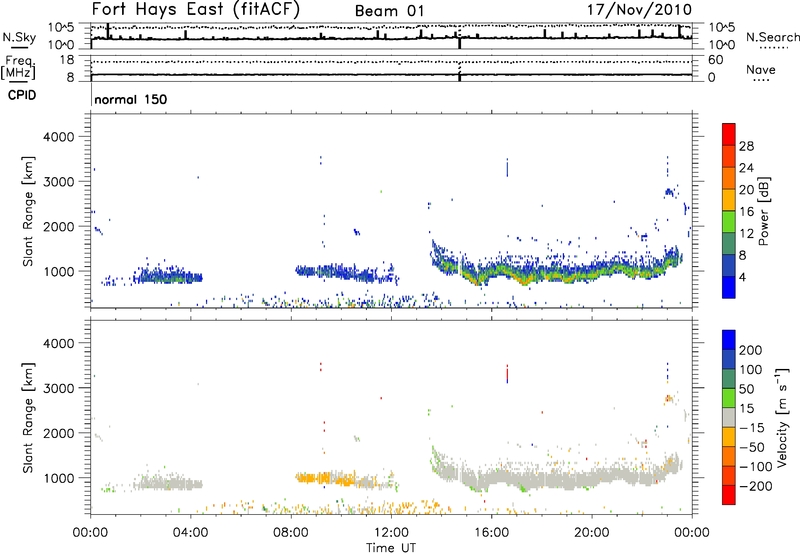The image size is (800, 554).
Task: Click the "4" label on Power colorbar
Action: [x=743, y=277]
